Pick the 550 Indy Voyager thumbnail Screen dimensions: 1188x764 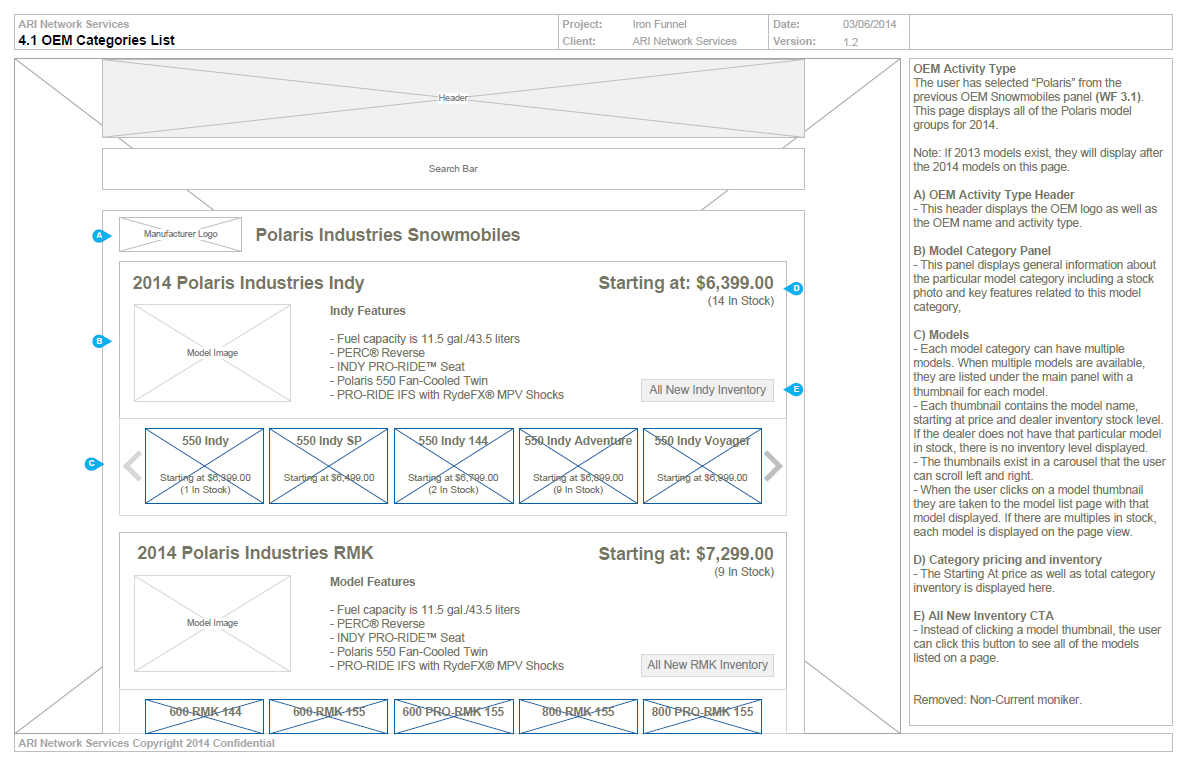(x=702, y=466)
